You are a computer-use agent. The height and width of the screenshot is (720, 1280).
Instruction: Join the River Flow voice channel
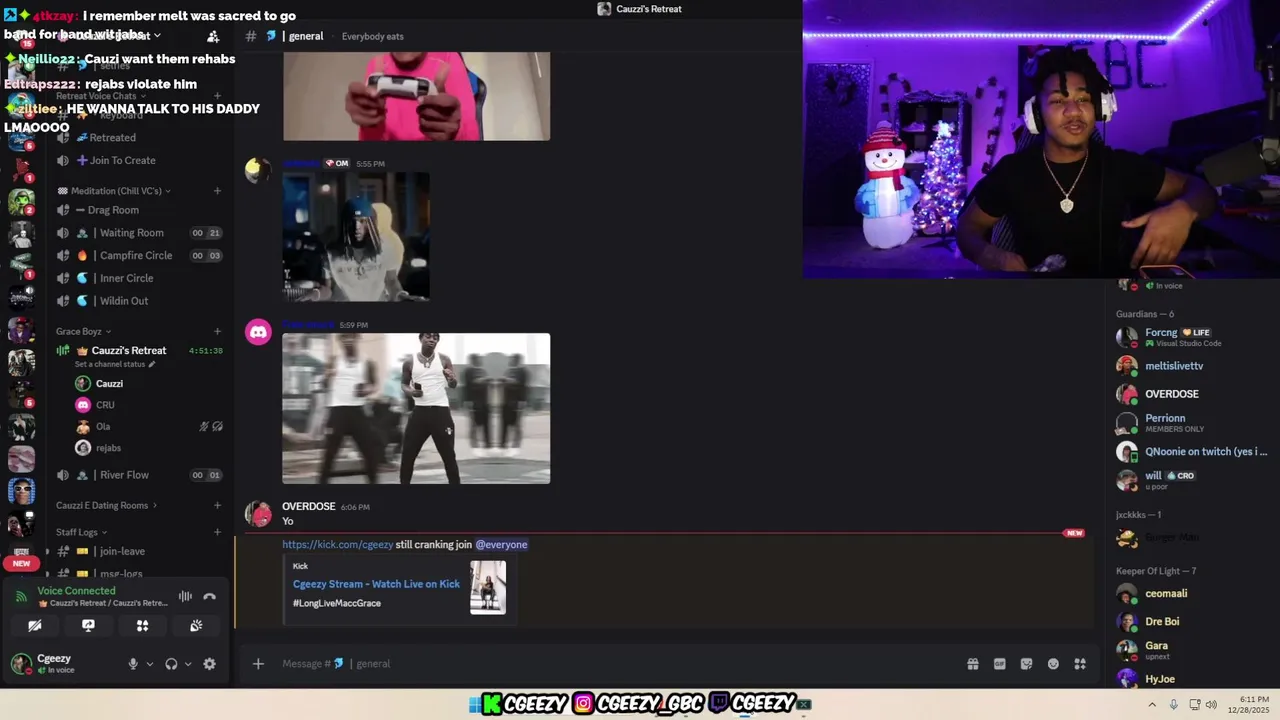(x=124, y=475)
